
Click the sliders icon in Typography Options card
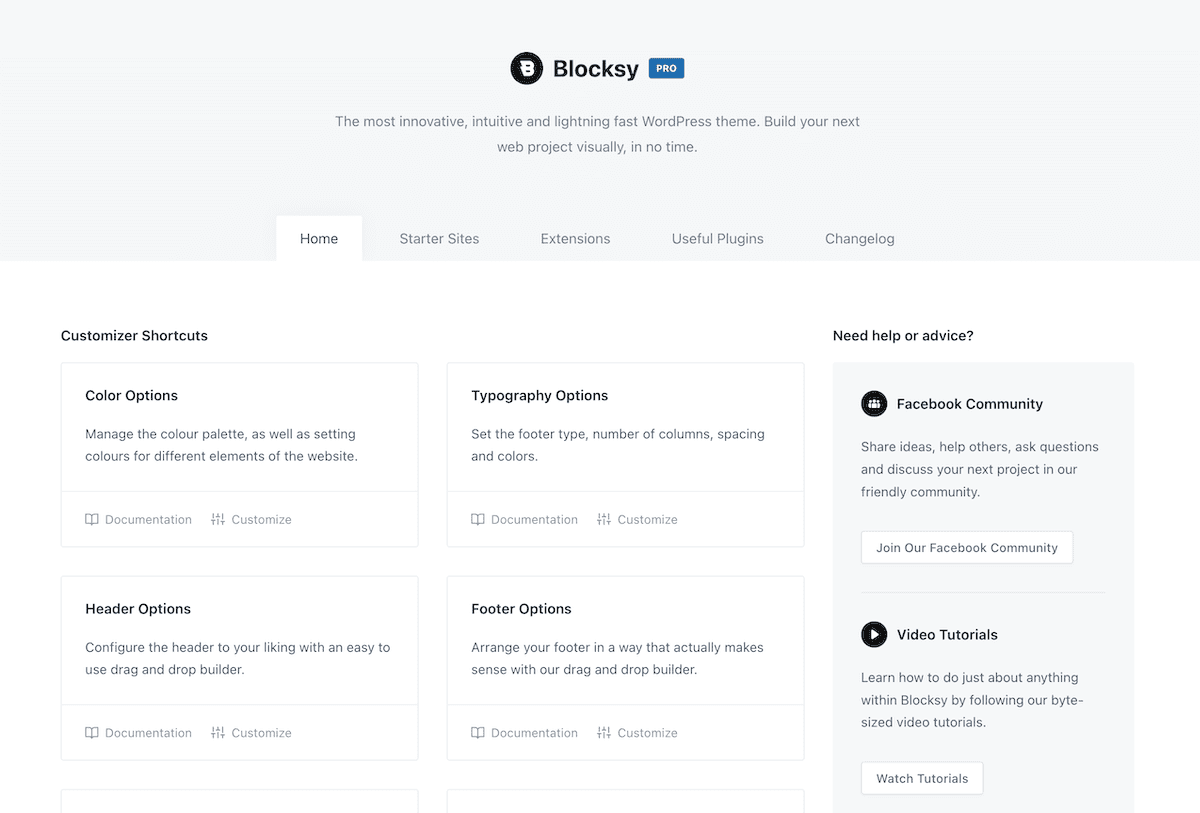pos(604,519)
